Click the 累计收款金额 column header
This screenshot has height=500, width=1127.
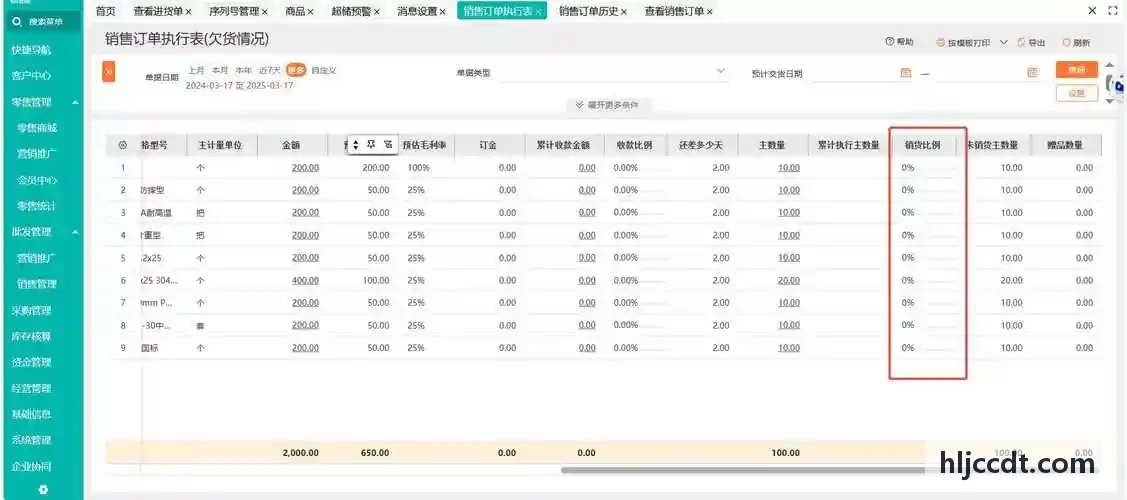click(x=564, y=145)
